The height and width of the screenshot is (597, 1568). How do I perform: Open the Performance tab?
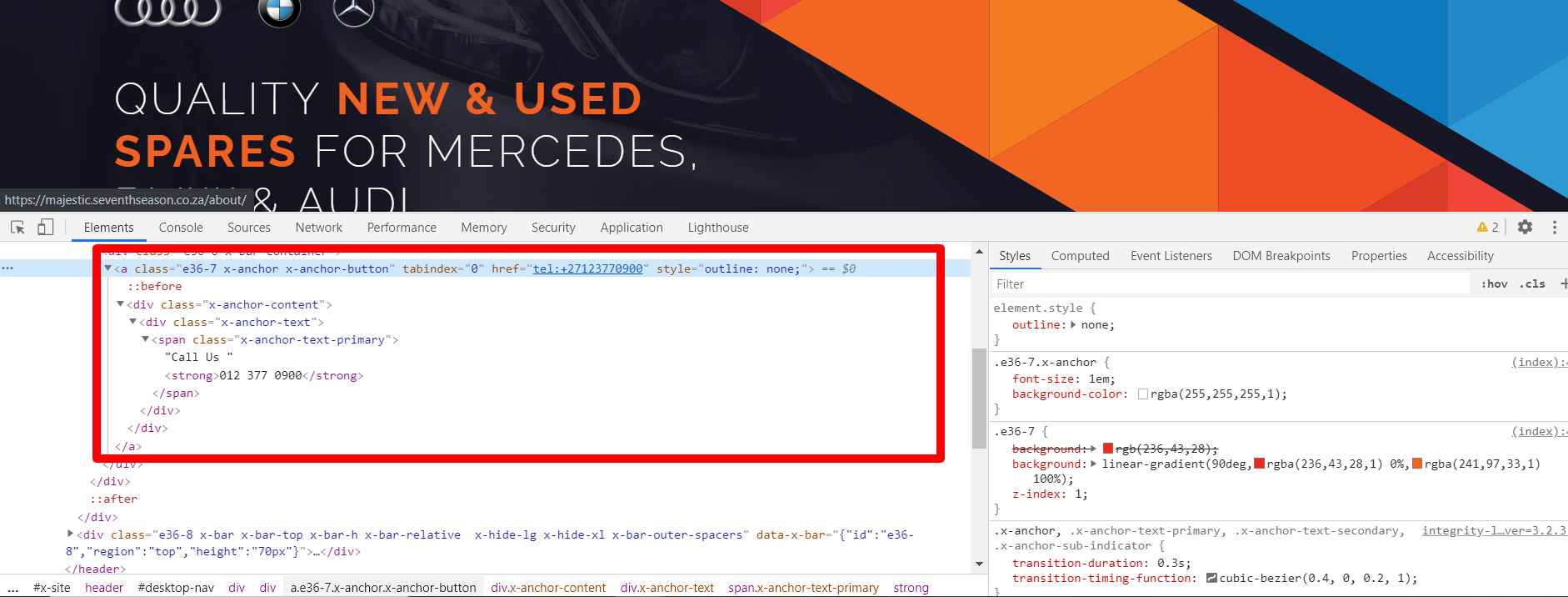(x=402, y=228)
